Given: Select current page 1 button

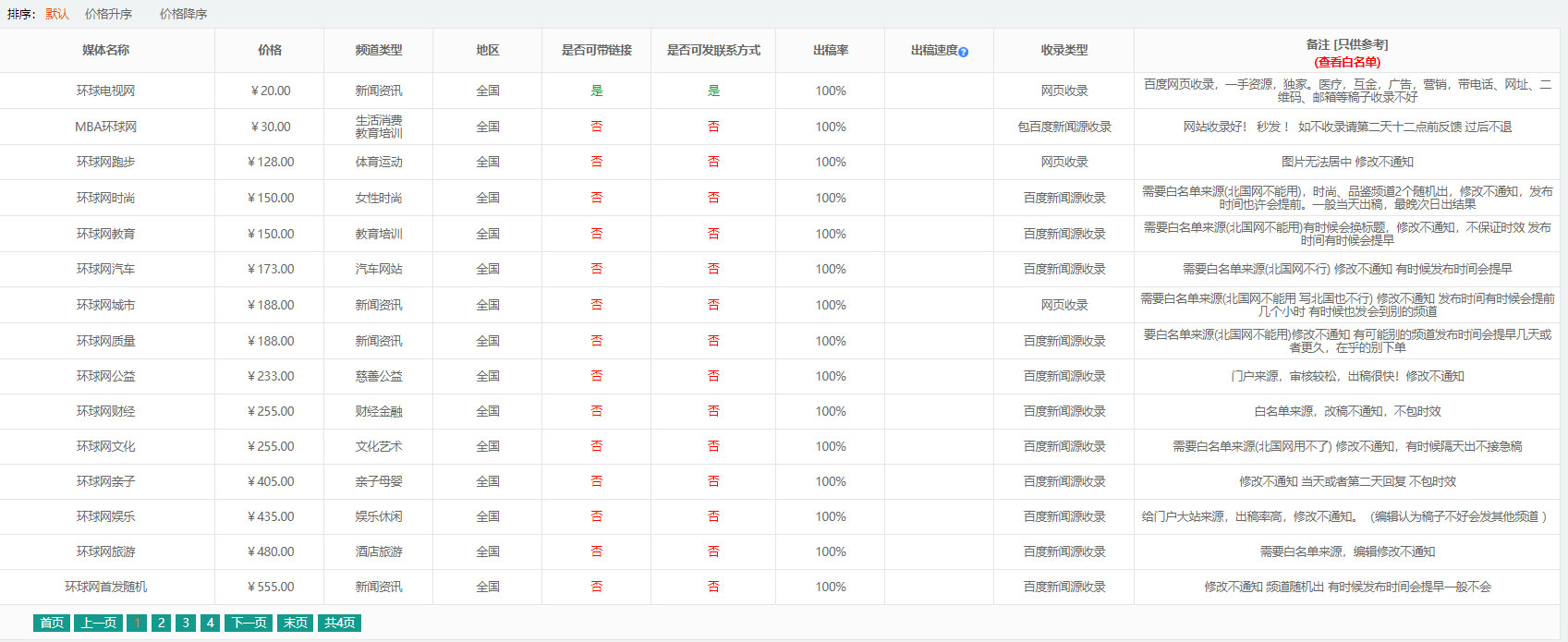Looking at the screenshot, I should [x=137, y=623].
